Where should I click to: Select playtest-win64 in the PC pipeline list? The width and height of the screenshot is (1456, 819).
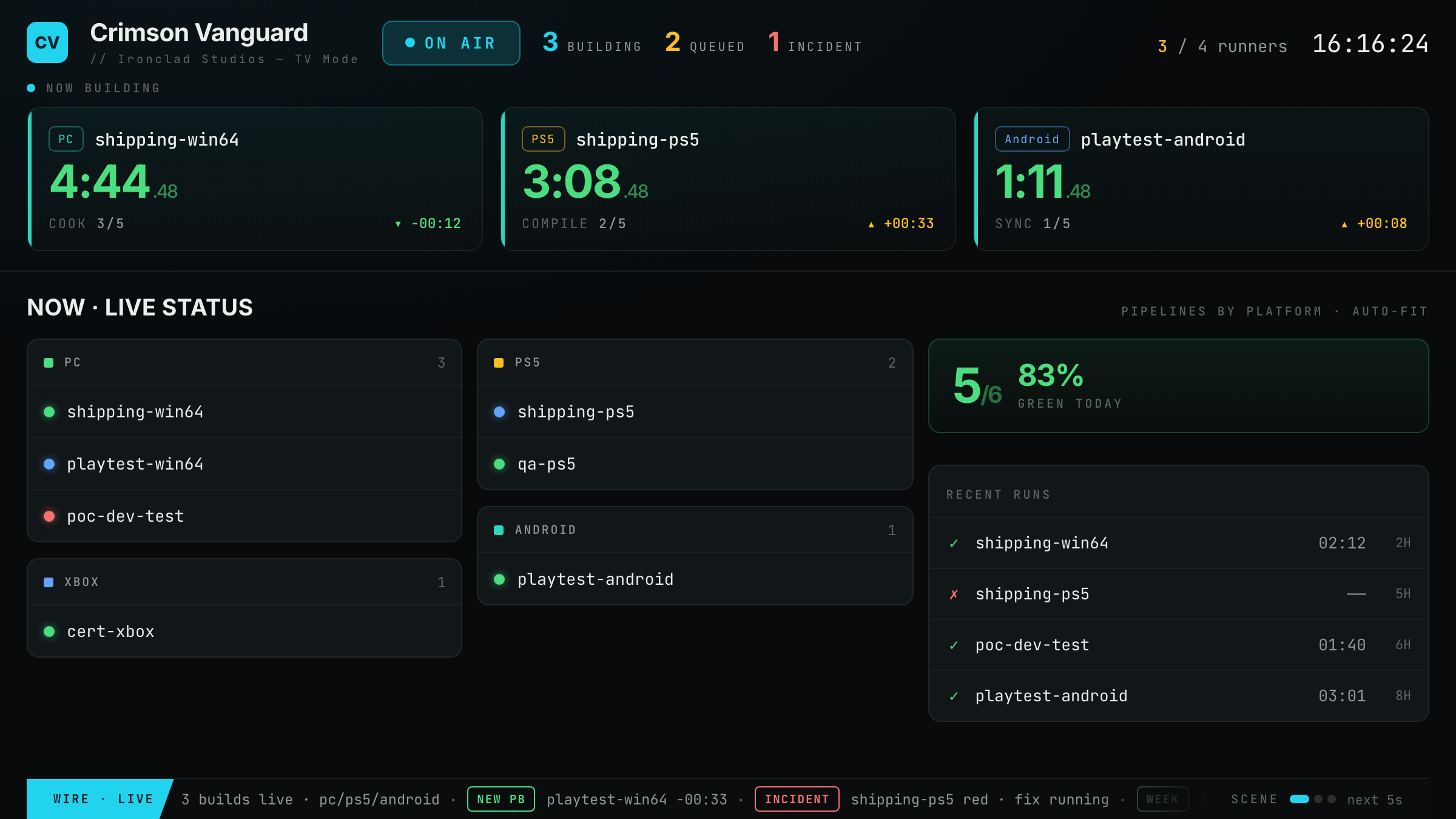tap(244, 464)
